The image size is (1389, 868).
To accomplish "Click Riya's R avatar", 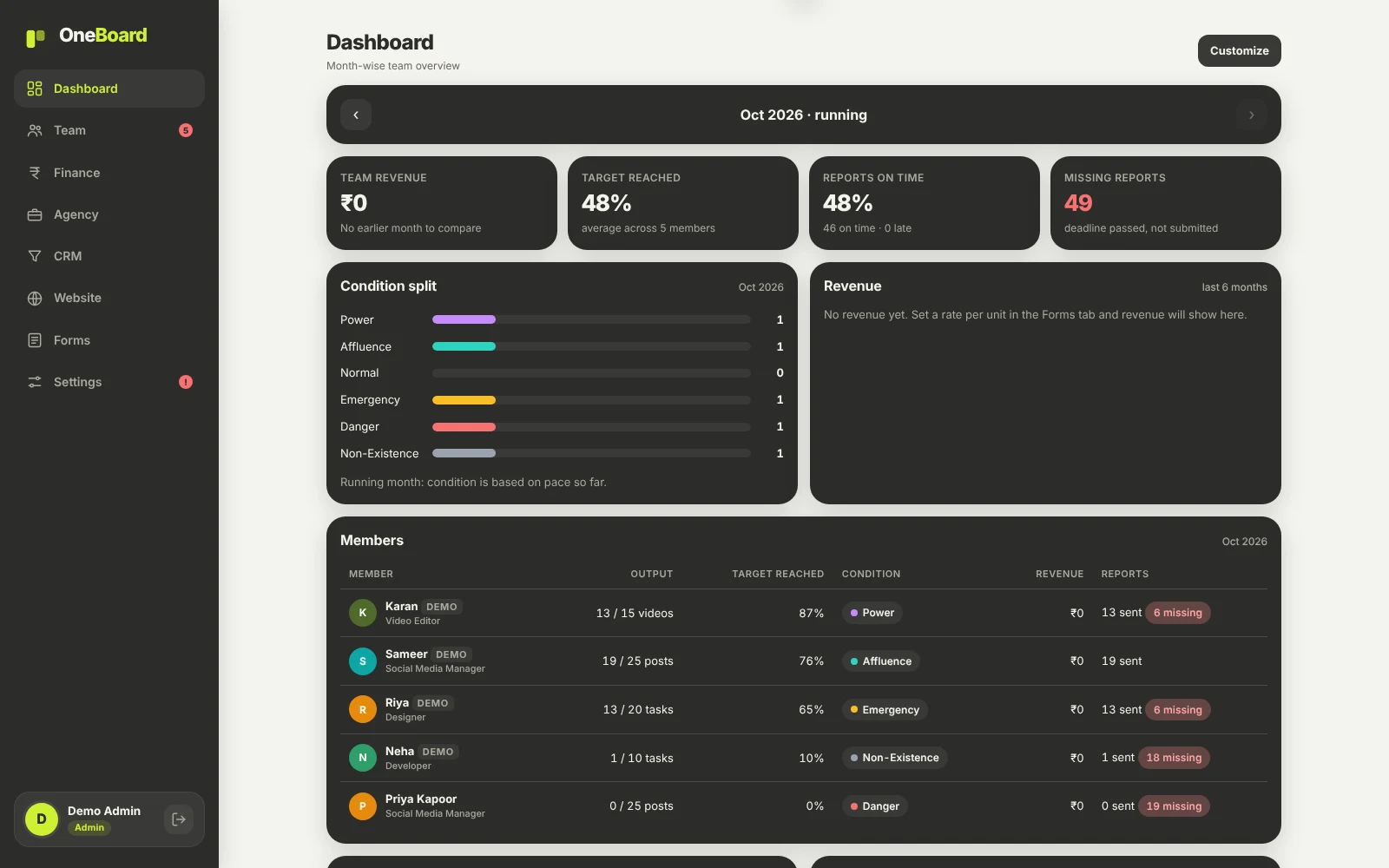I will (x=363, y=709).
